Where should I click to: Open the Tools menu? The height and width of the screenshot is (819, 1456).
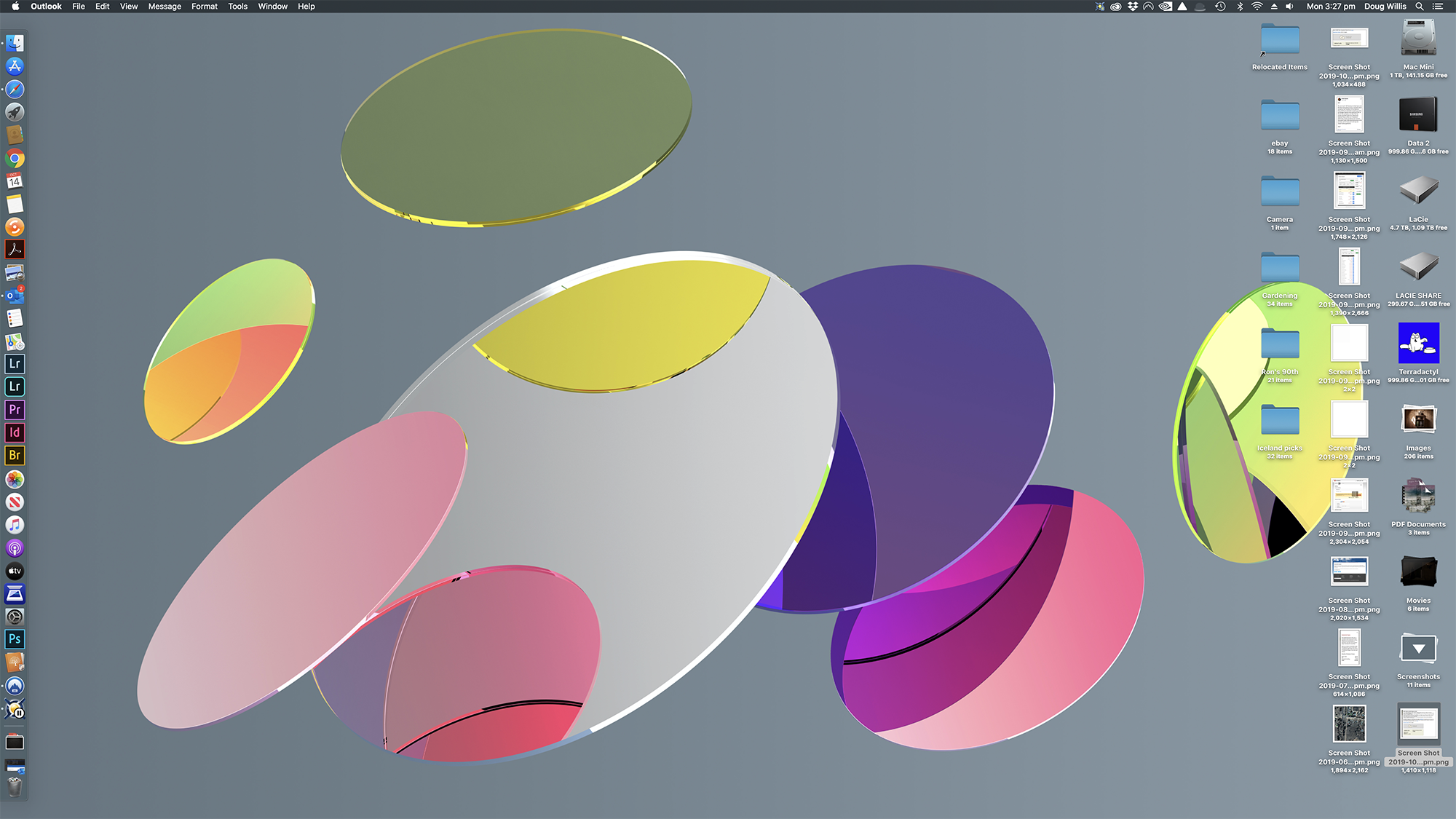coord(238,7)
